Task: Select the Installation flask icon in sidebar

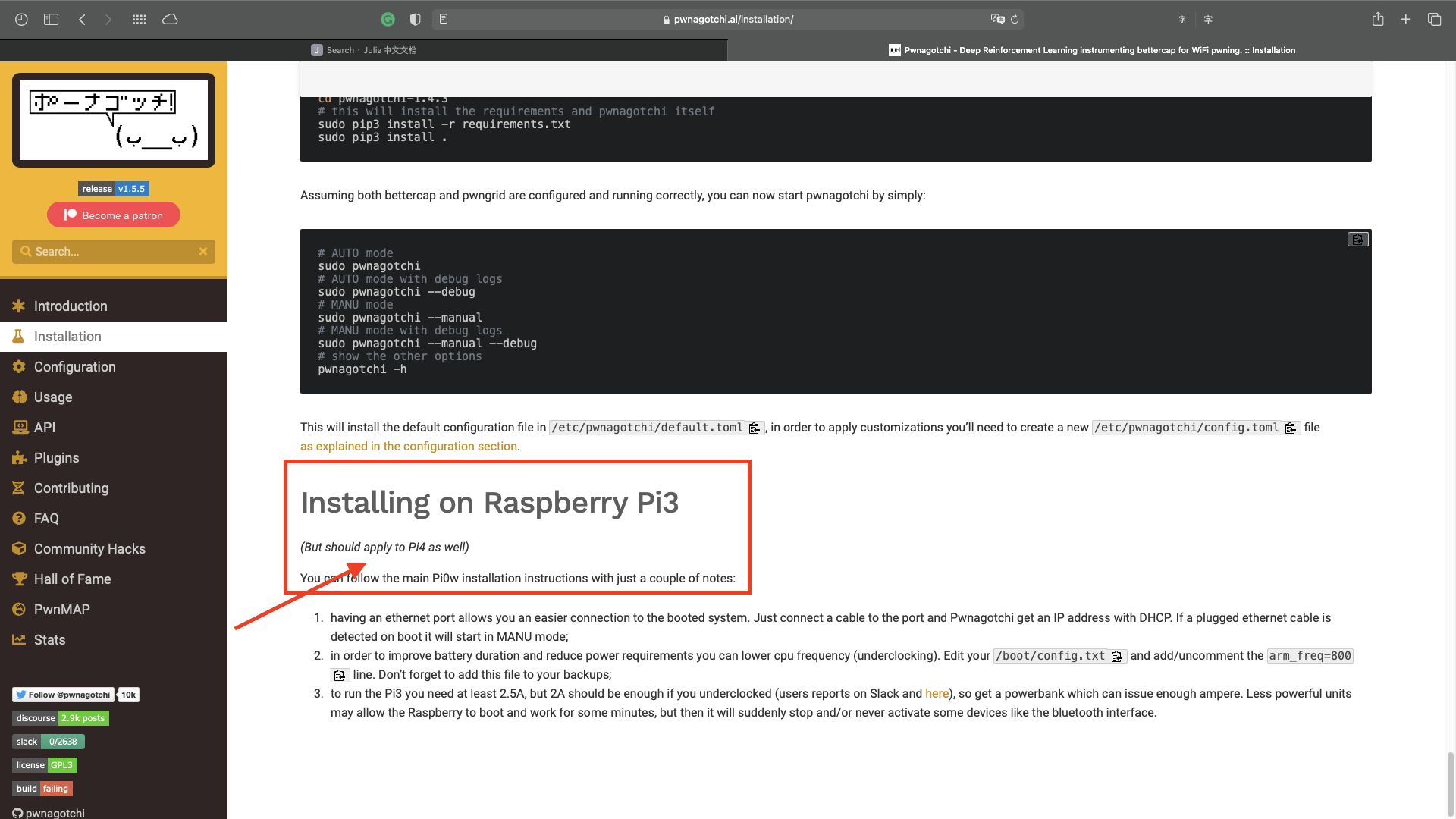Action: point(19,336)
